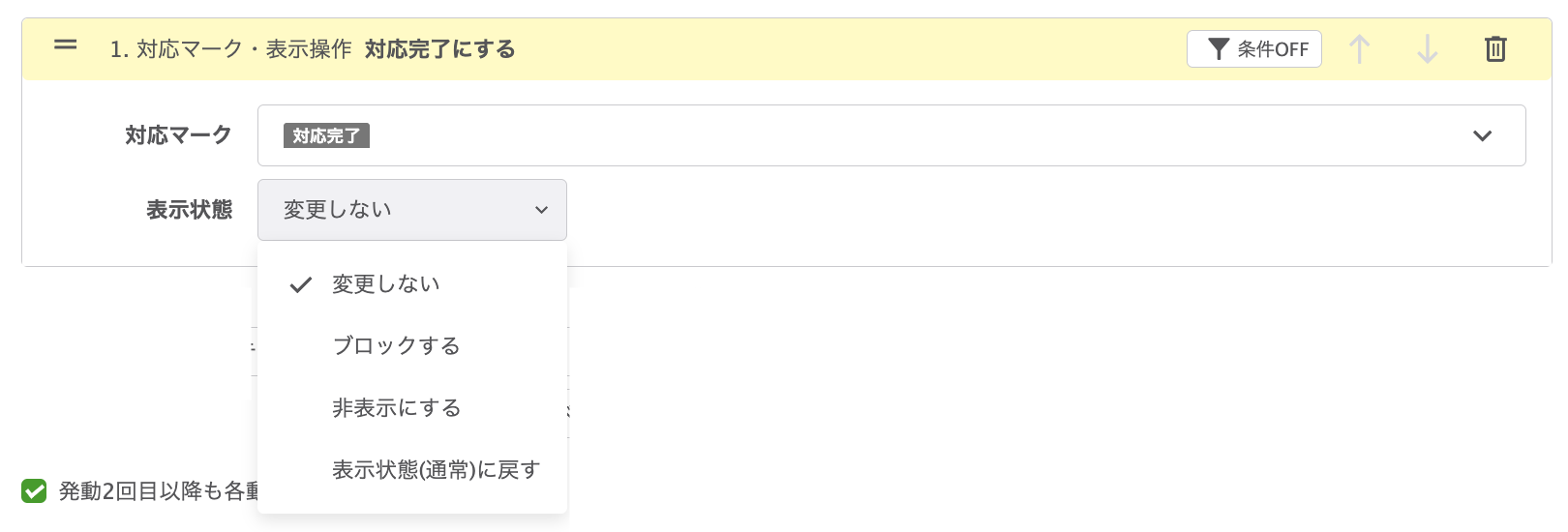This screenshot has width=1568, height=532.
Task: Click the 1. 対応マーク・表示操作 header text
Action: pos(230,49)
